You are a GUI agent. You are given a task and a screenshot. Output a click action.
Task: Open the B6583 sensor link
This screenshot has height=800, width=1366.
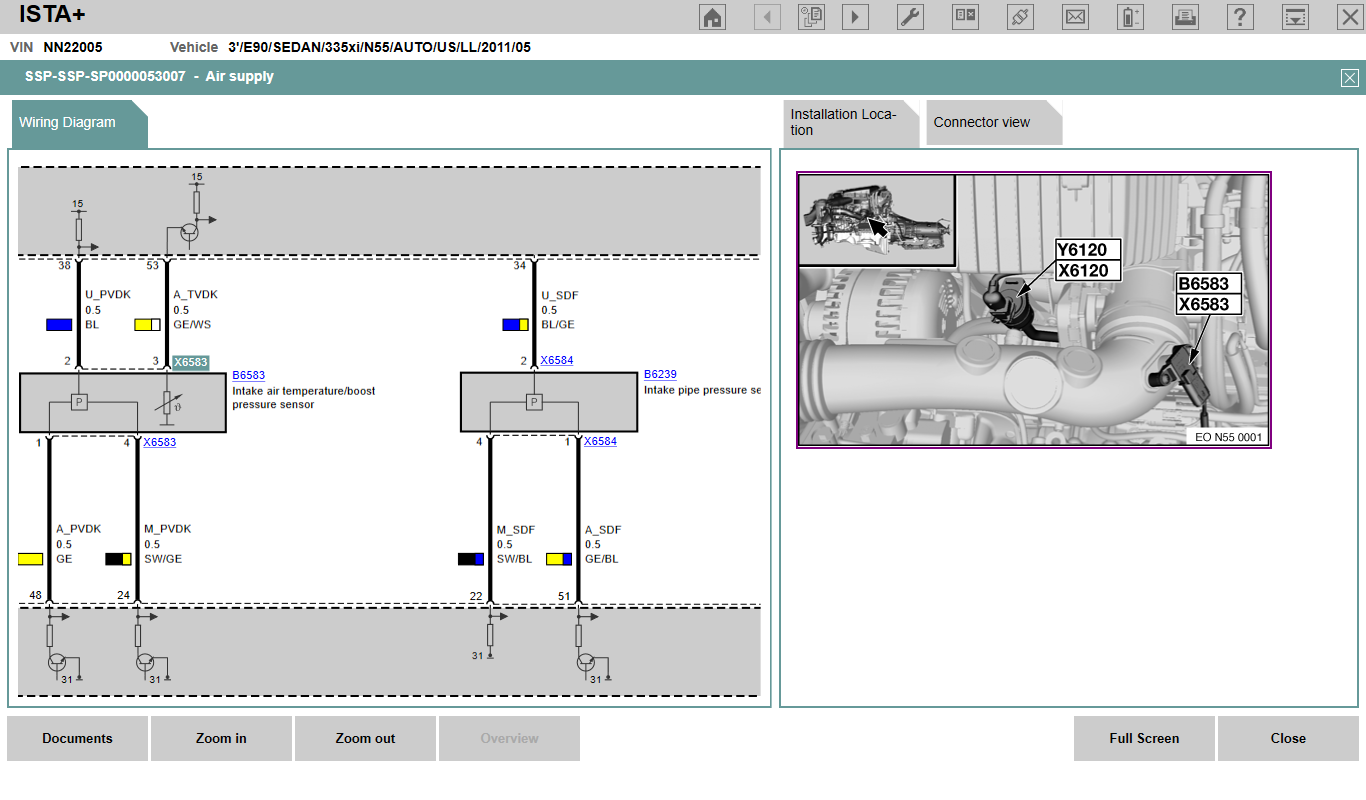(248, 375)
